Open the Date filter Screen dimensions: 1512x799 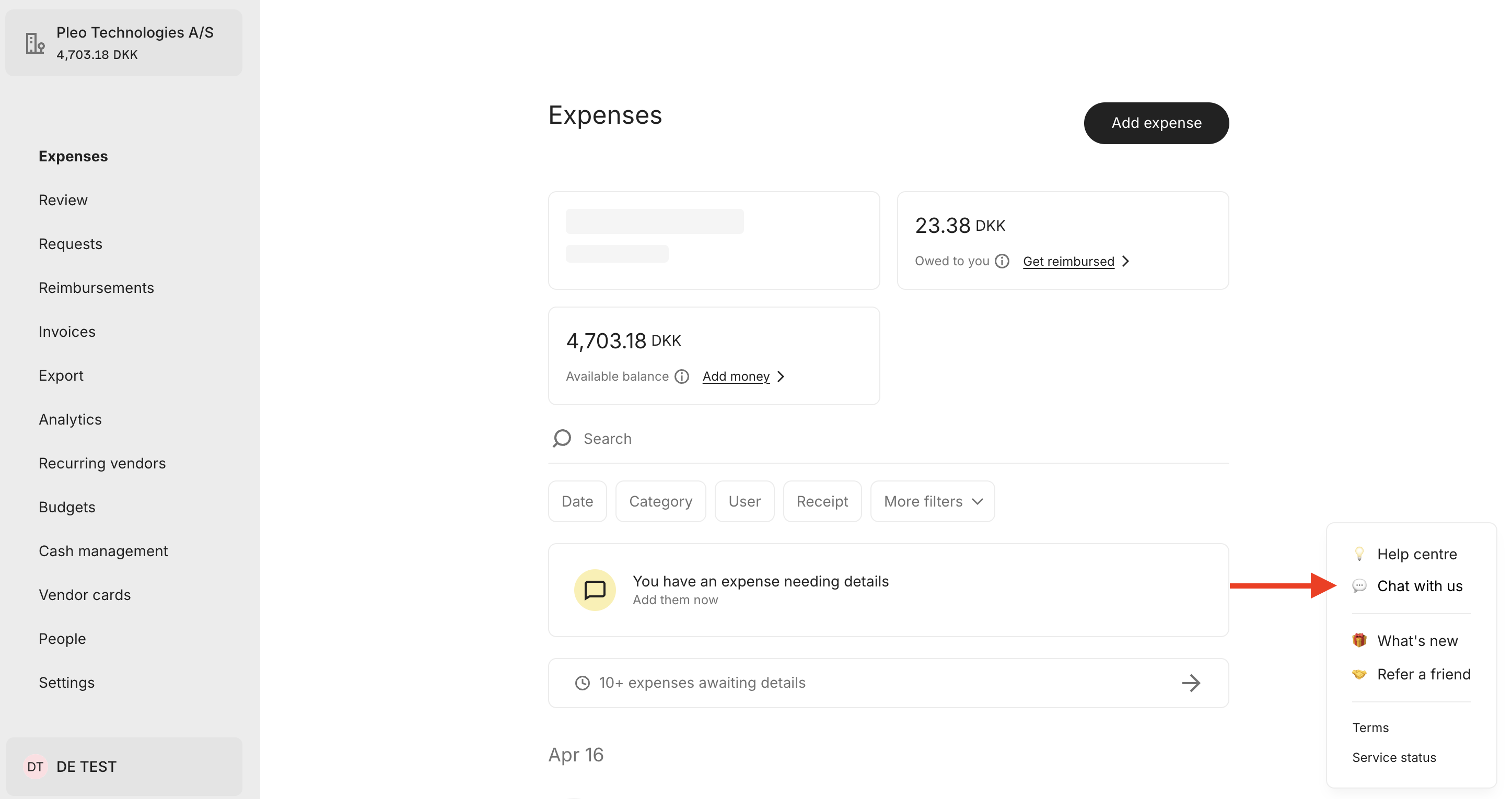point(577,501)
